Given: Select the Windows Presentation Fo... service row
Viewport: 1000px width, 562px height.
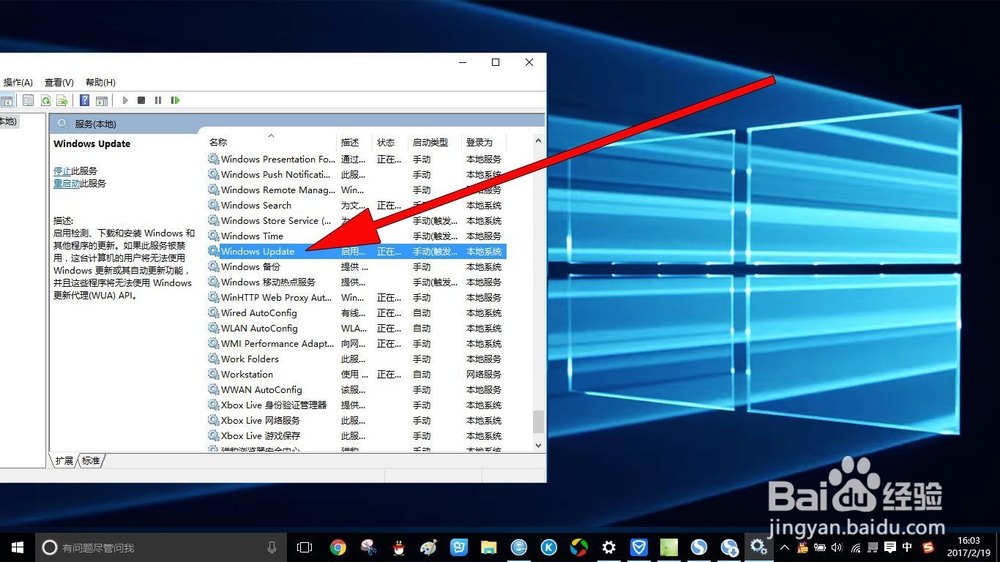Looking at the screenshot, I should 356,159.
